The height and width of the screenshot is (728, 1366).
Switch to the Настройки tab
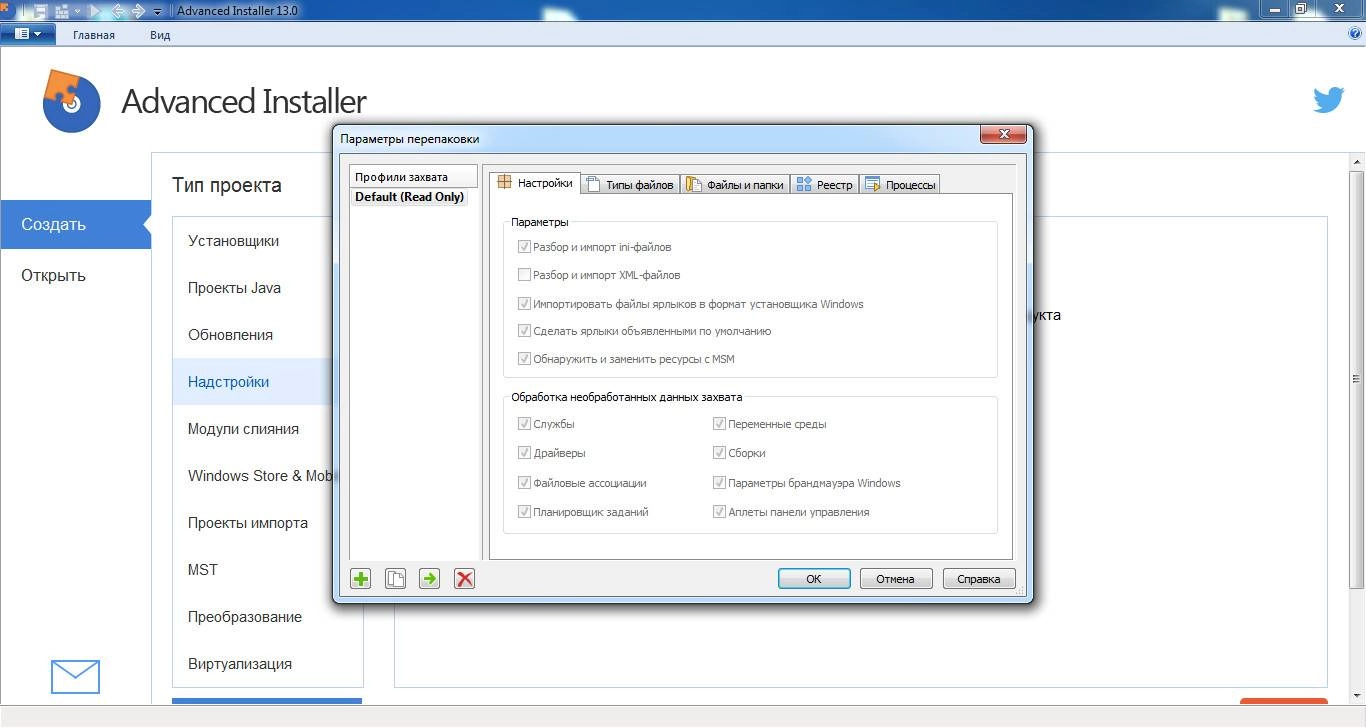535,183
